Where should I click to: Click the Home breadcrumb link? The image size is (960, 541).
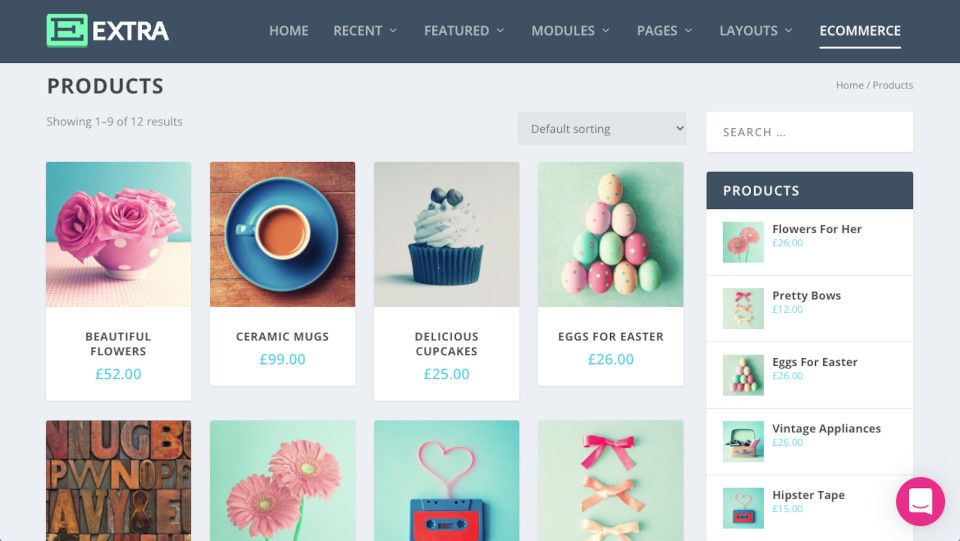tap(850, 85)
